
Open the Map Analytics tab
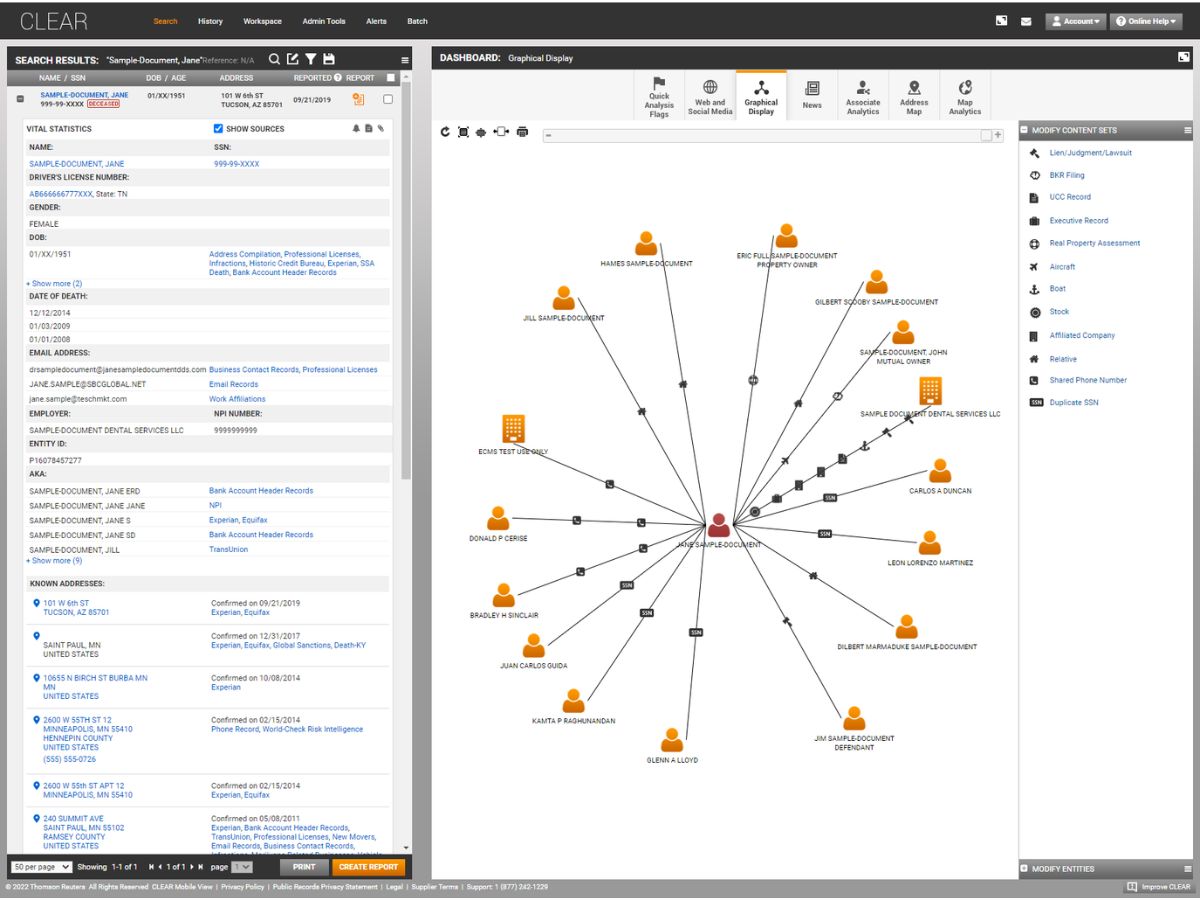coord(965,96)
